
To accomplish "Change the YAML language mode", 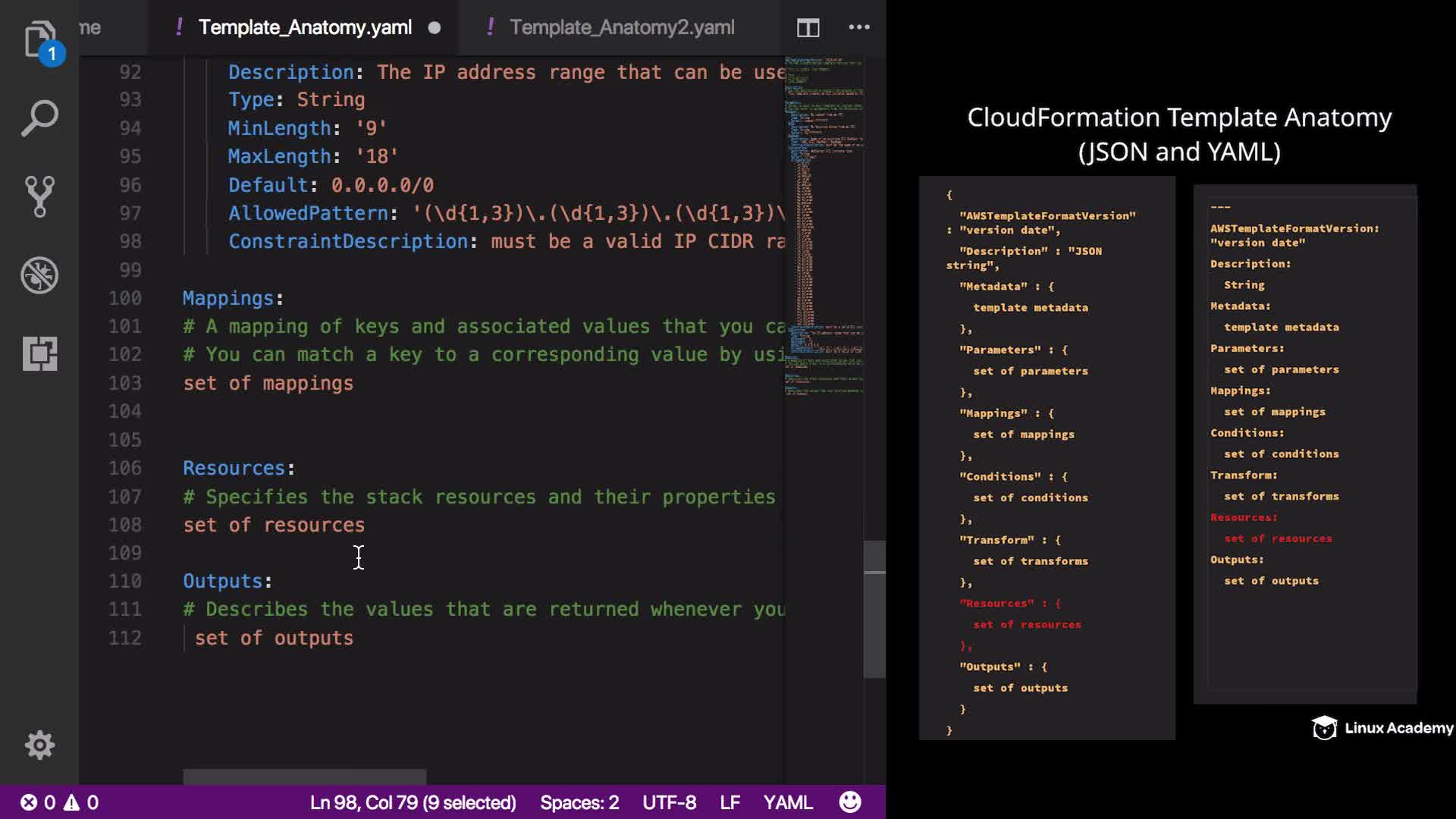I will point(787,802).
